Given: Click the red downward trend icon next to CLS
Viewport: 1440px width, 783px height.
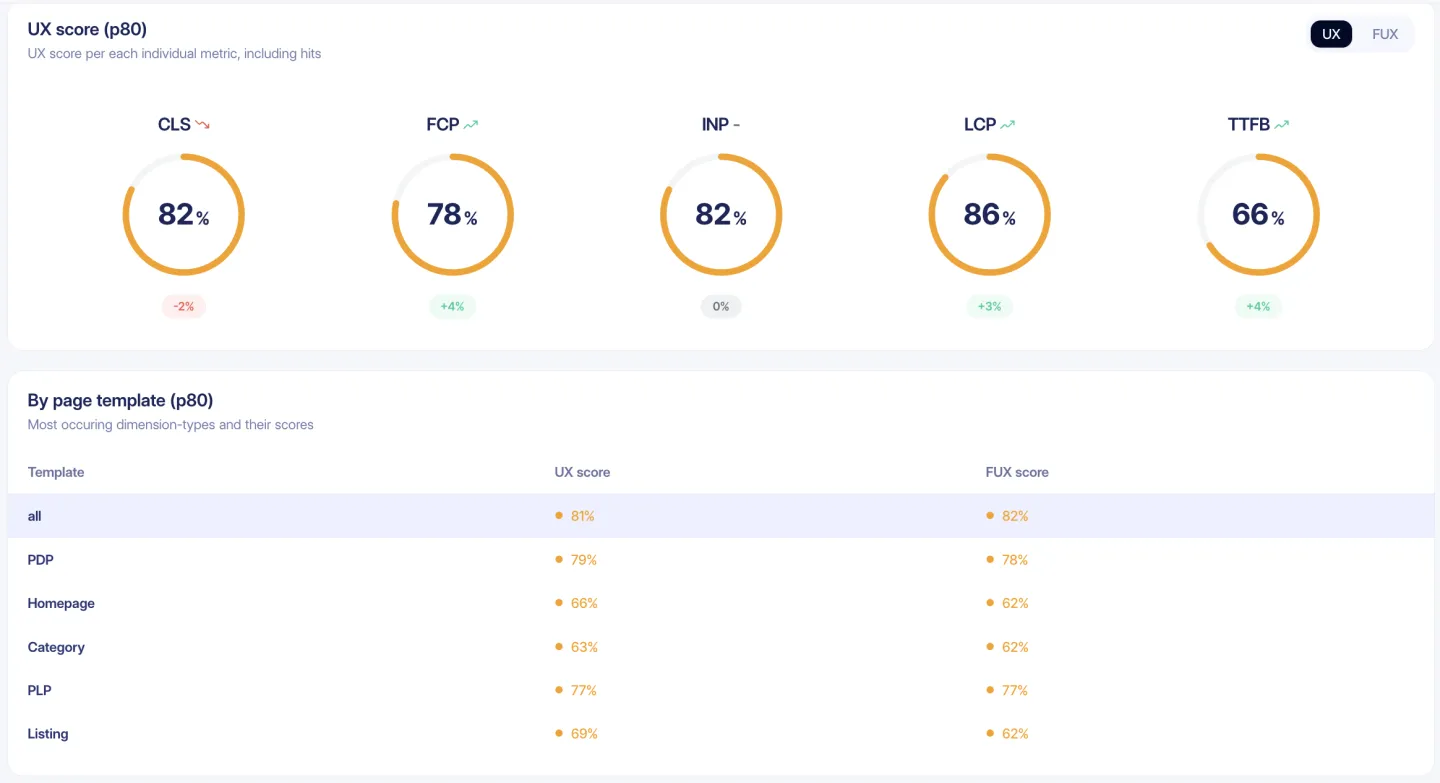Looking at the screenshot, I should pos(203,123).
